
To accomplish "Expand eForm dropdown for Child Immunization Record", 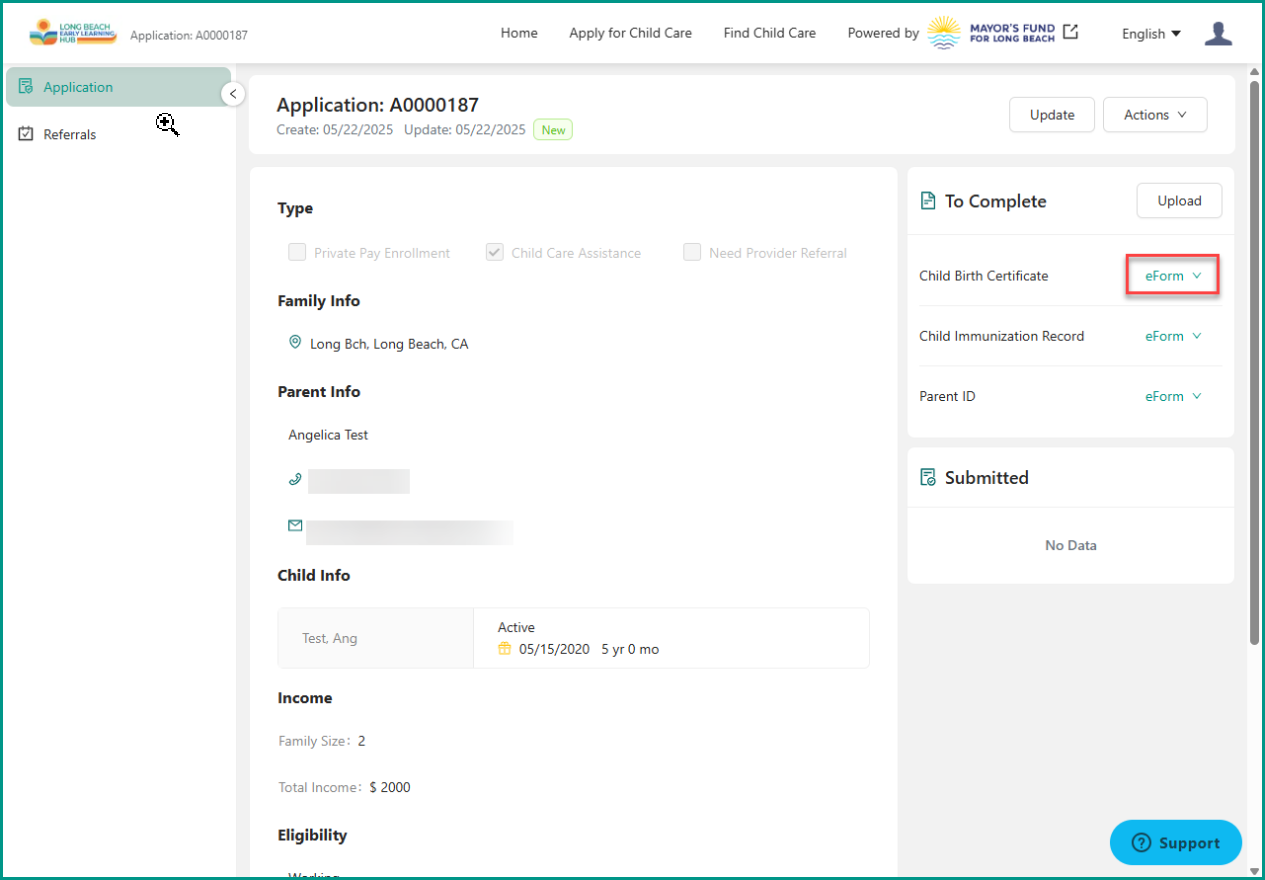I will point(1173,336).
